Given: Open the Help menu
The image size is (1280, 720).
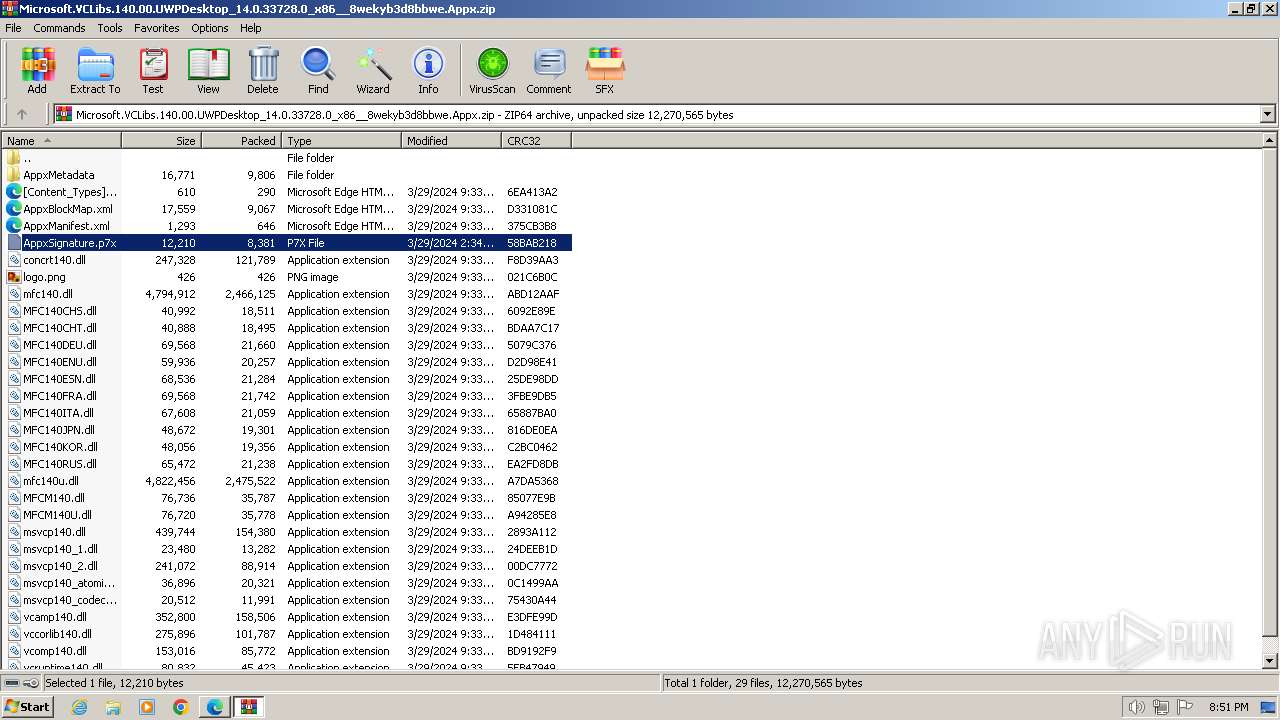Looking at the screenshot, I should pyautogui.click(x=251, y=28).
